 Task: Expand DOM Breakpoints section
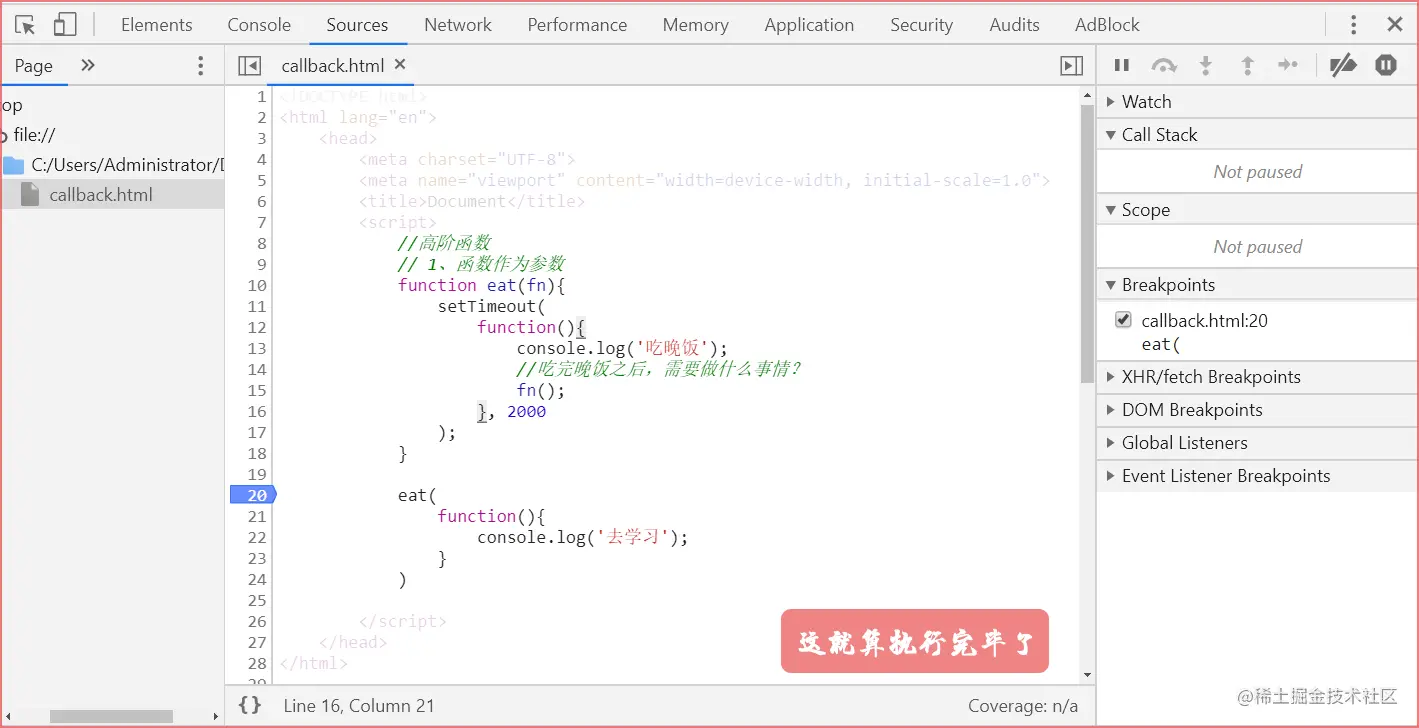1257,410
